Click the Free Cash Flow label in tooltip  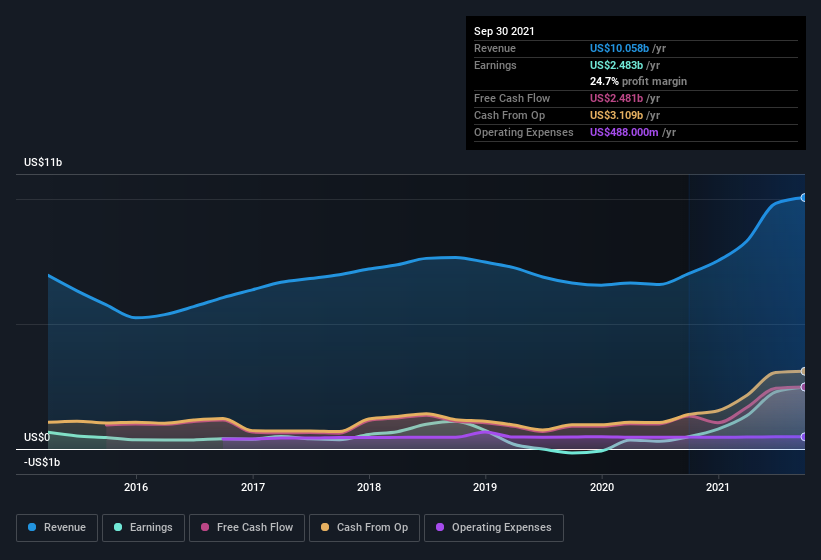pos(512,98)
